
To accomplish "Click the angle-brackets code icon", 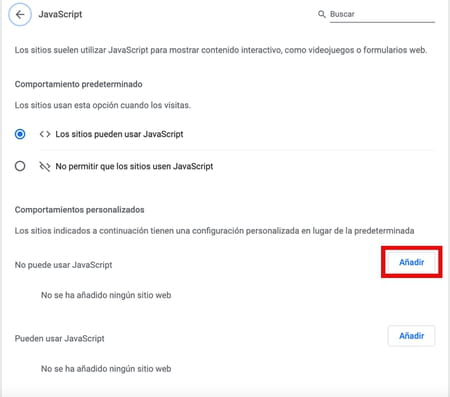I will [x=45, y=134].
